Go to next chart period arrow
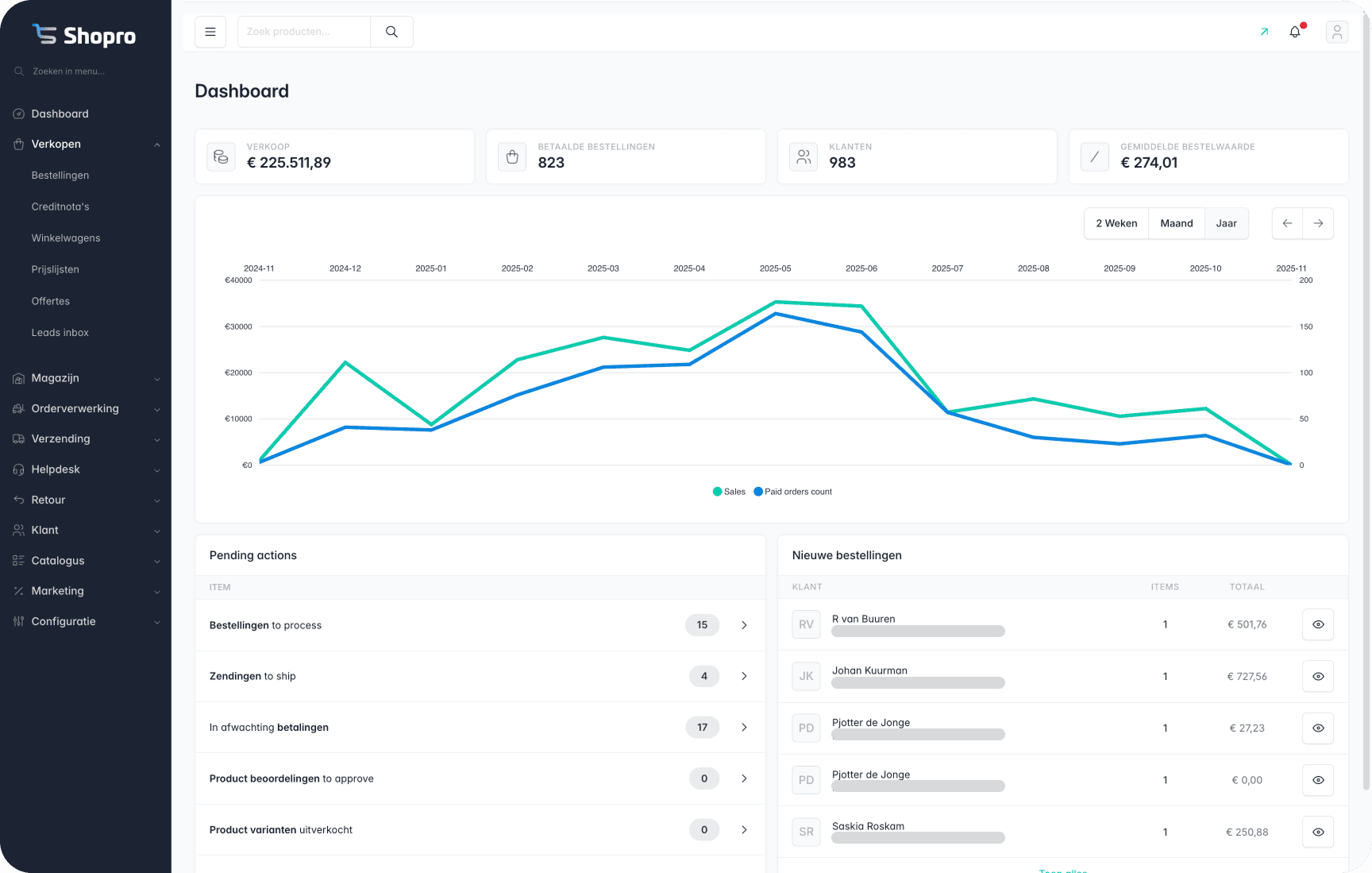Viewport: 1372px width, 873px height. point(1318,223)
